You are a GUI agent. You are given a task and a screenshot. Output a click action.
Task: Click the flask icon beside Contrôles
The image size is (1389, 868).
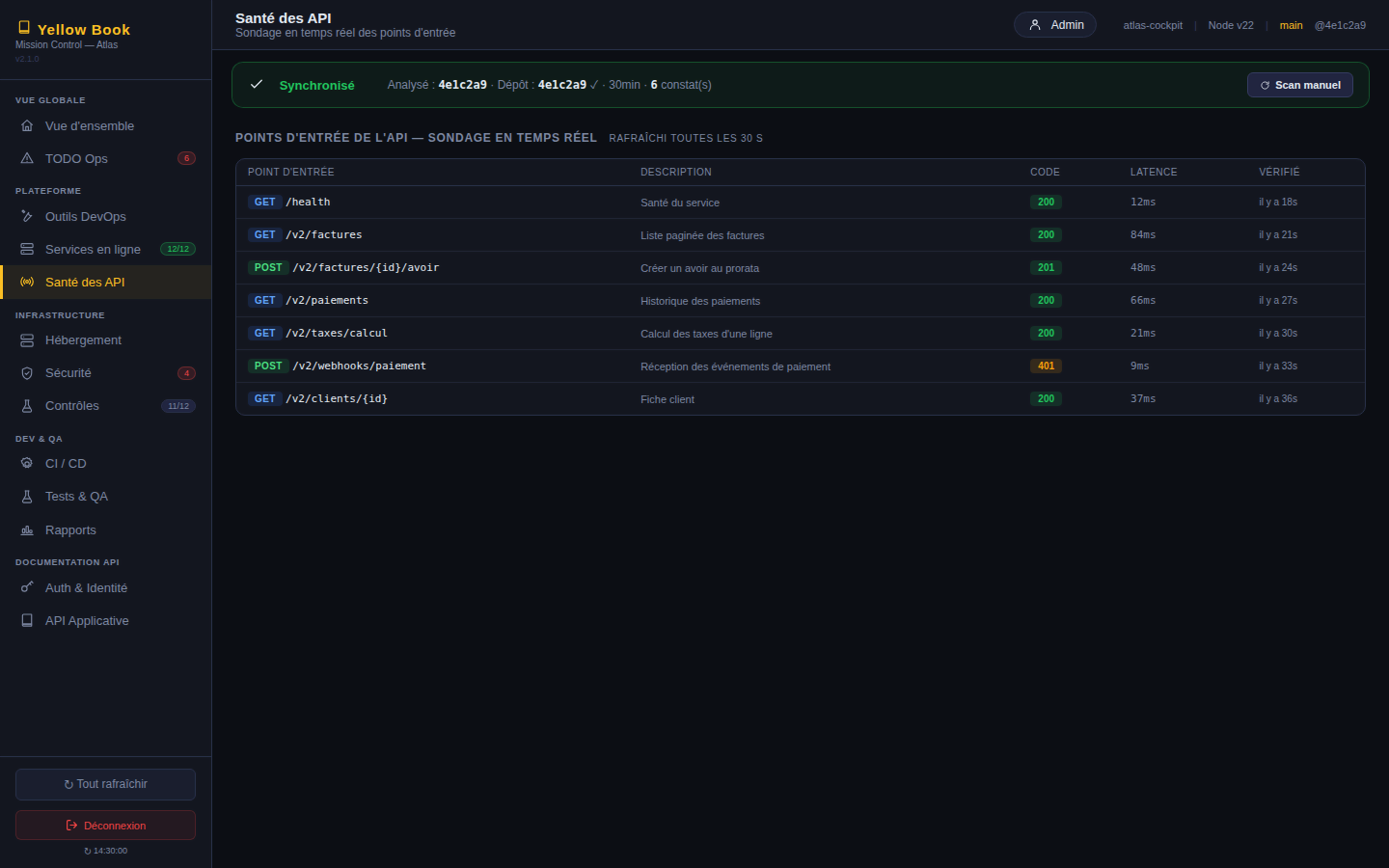coord(27,406)
